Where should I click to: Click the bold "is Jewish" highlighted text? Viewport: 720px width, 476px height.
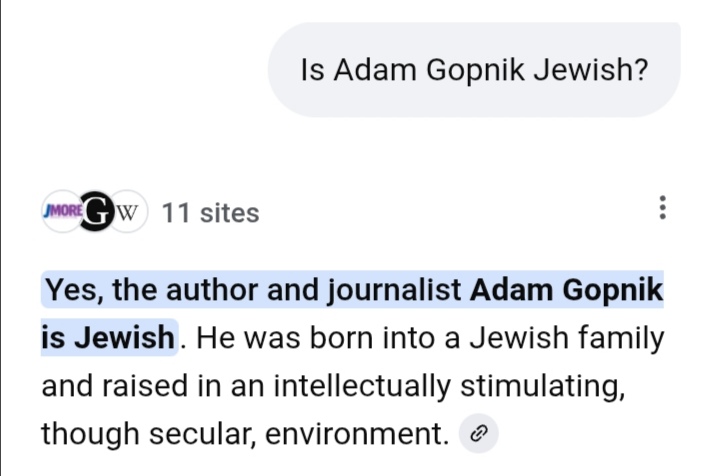(x=108, y=338)
